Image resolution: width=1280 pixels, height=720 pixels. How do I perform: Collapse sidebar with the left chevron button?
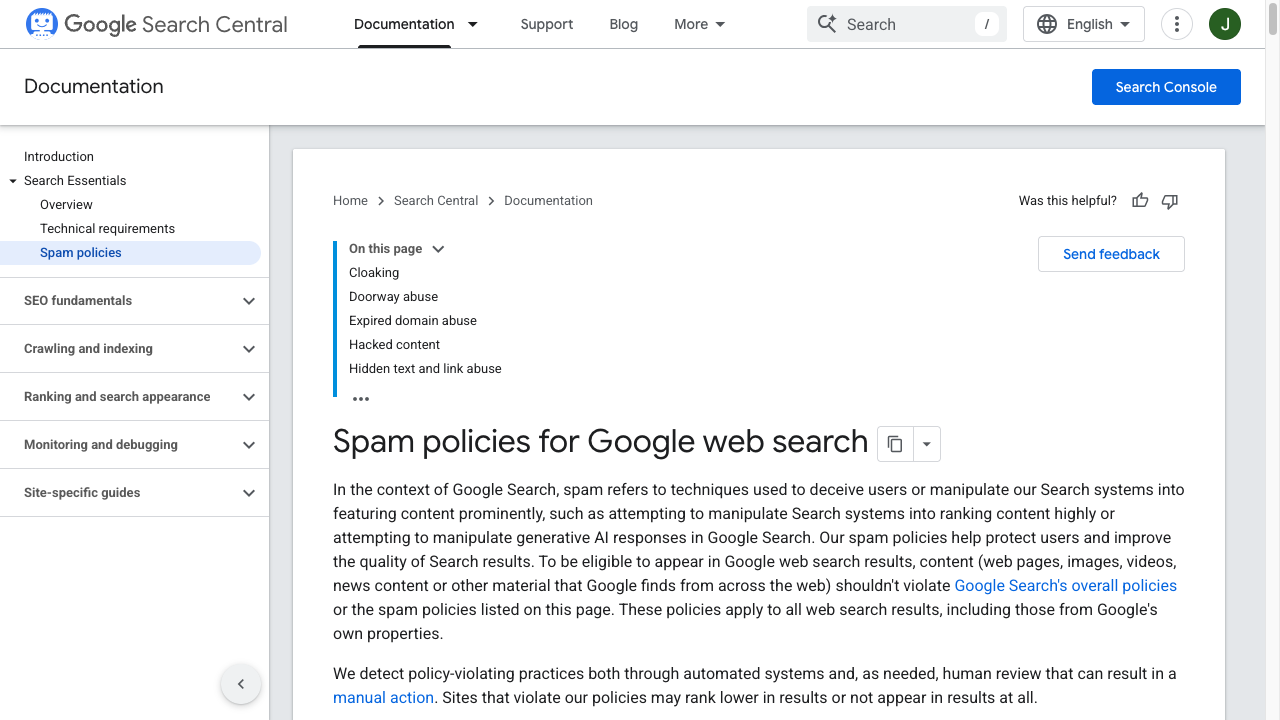241,685
